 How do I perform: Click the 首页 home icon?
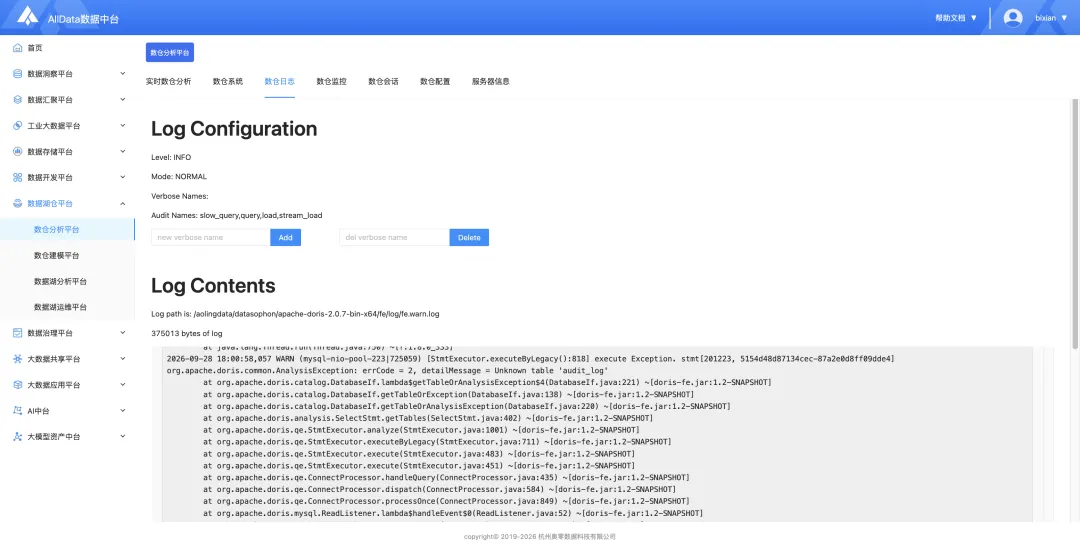point(18,48)
